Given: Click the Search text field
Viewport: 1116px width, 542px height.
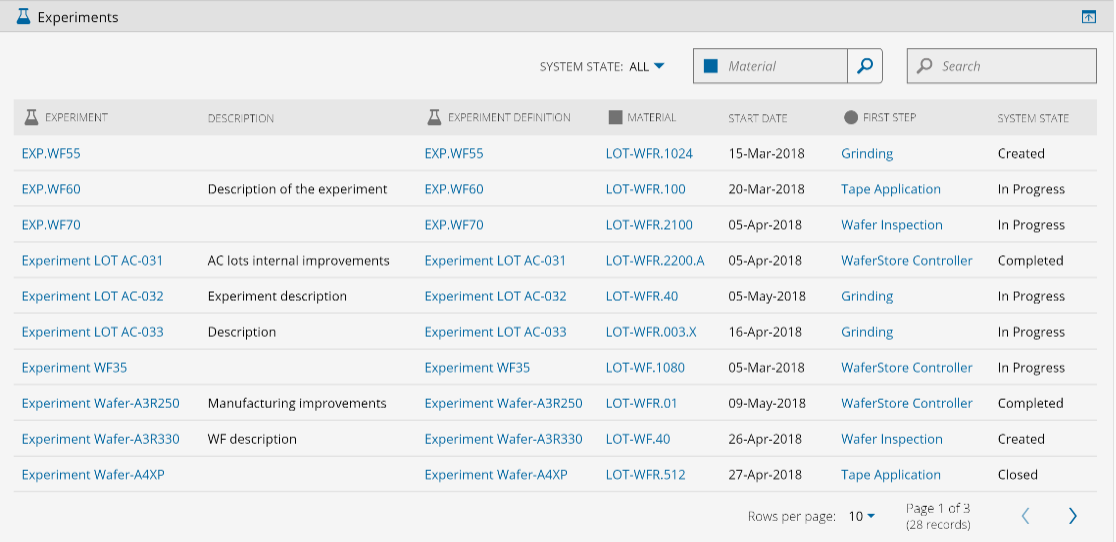Looking at the screenshot, I should click(x=1012, y=66).
